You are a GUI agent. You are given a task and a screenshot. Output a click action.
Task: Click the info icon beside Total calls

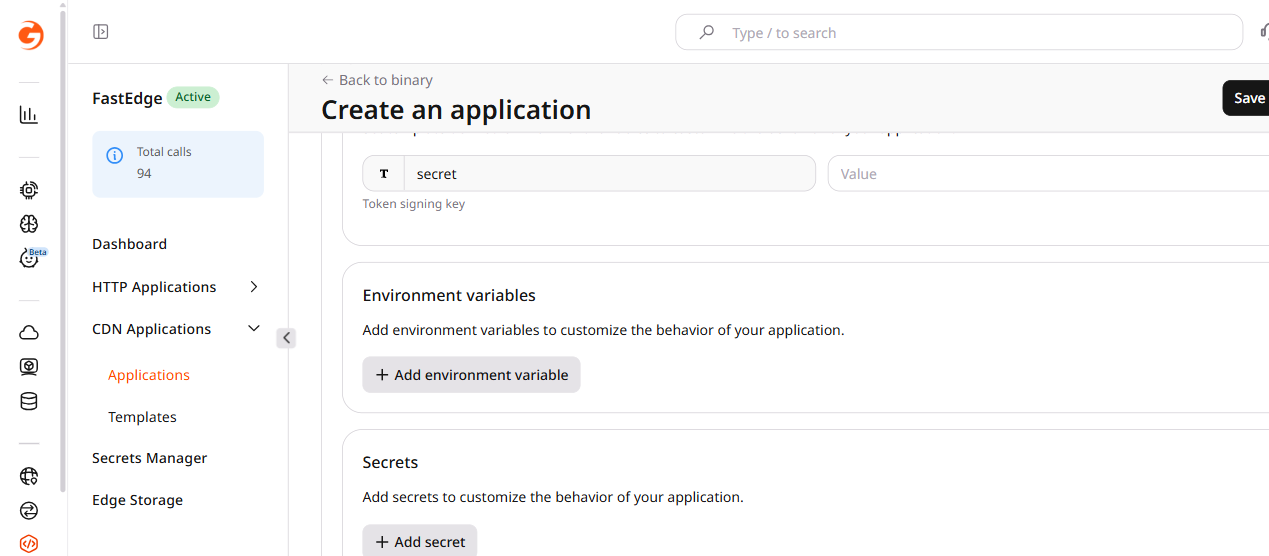pos(115,155)
